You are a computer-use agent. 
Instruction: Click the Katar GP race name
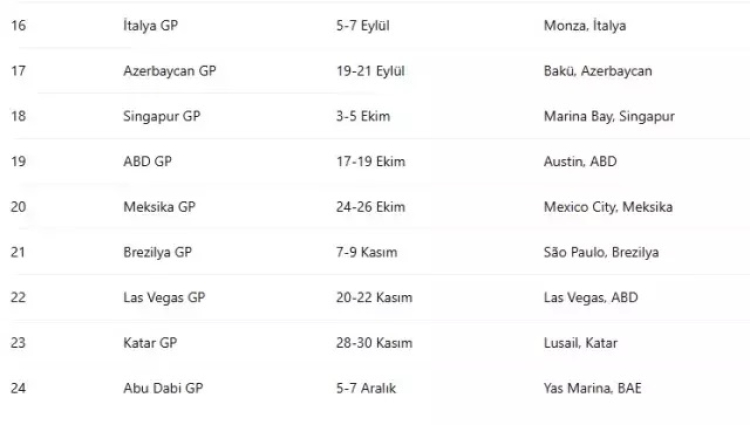(150, 343)
